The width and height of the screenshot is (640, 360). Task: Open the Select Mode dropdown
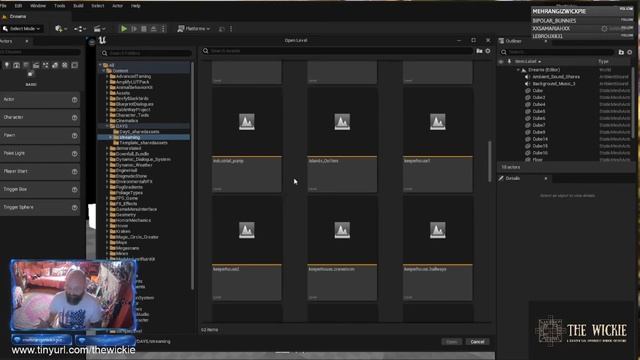pos(21,29)
